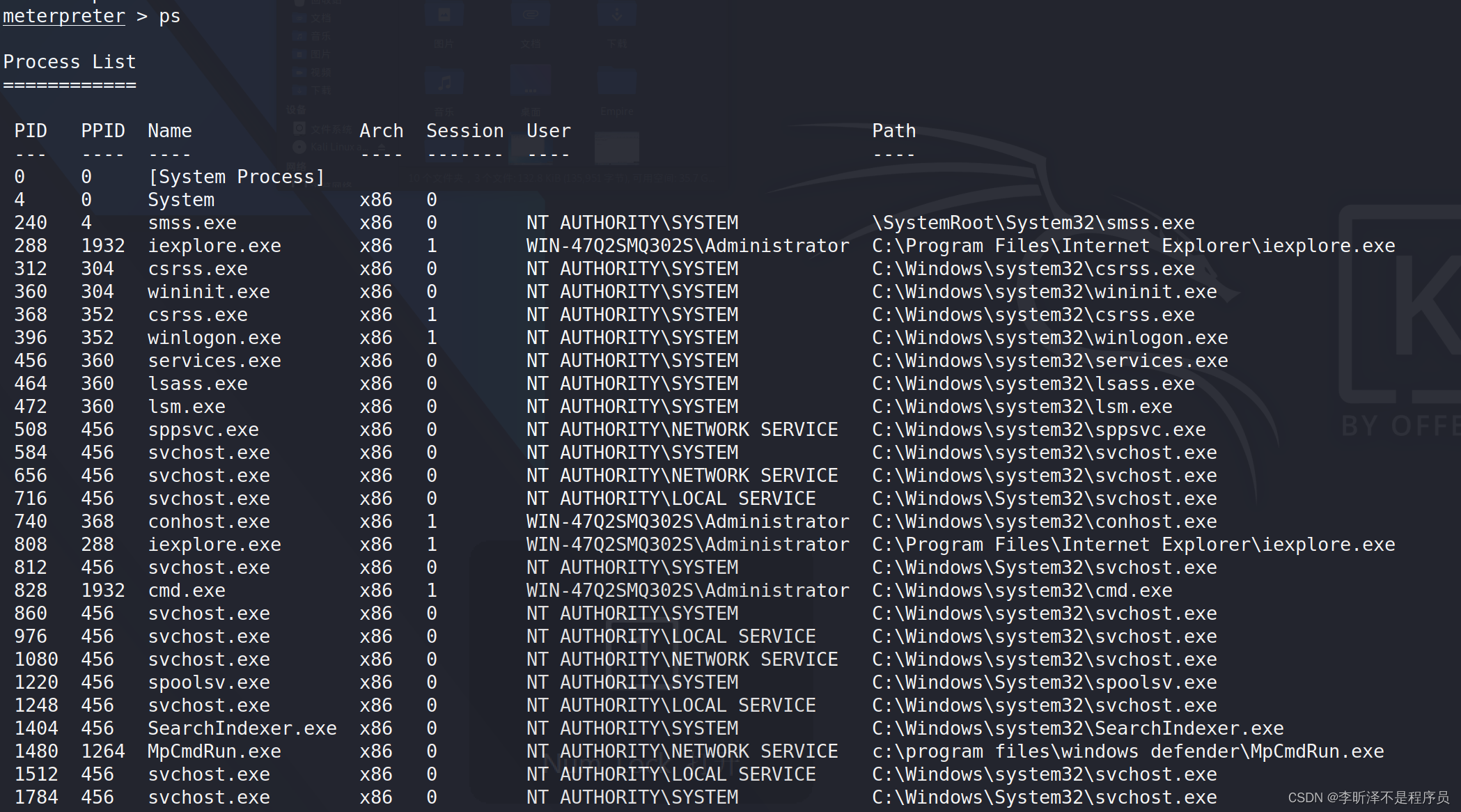This screenshot has height=812, width=1461.
Task: Select the C:\Windows\System32\spoolsv.exe path
Action: pyautogui.click(x=1045, y=682)
